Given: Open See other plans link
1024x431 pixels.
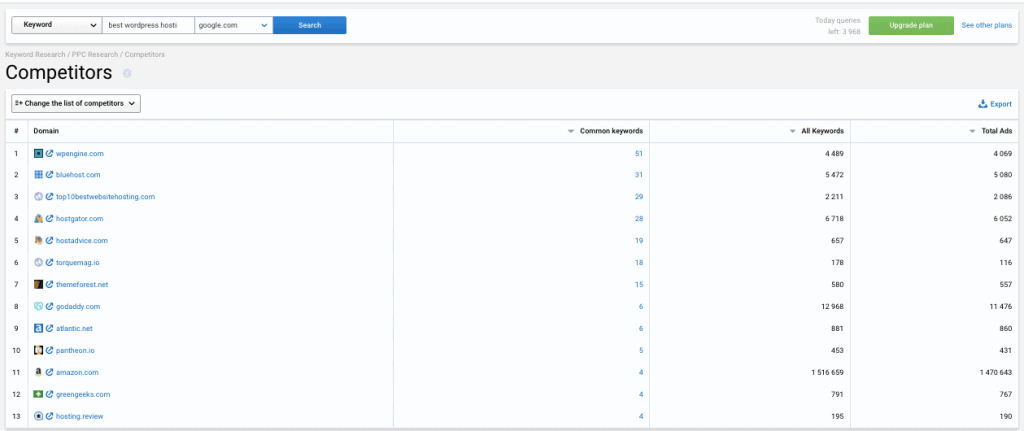Looking at the screenshot, I should [987, 25].
